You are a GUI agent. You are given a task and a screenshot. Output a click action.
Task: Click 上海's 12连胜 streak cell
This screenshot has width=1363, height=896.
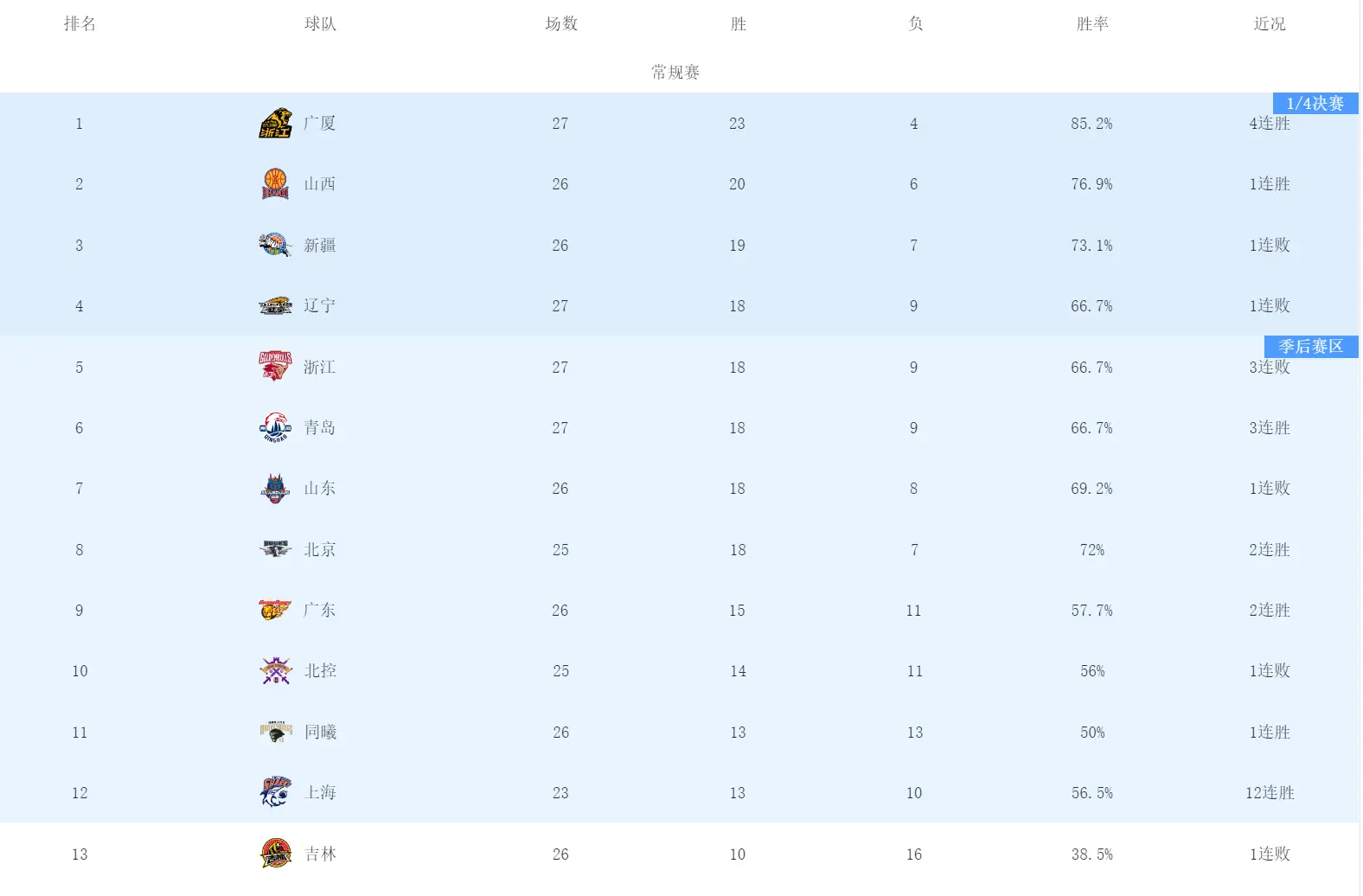[x=1270, y=793]
